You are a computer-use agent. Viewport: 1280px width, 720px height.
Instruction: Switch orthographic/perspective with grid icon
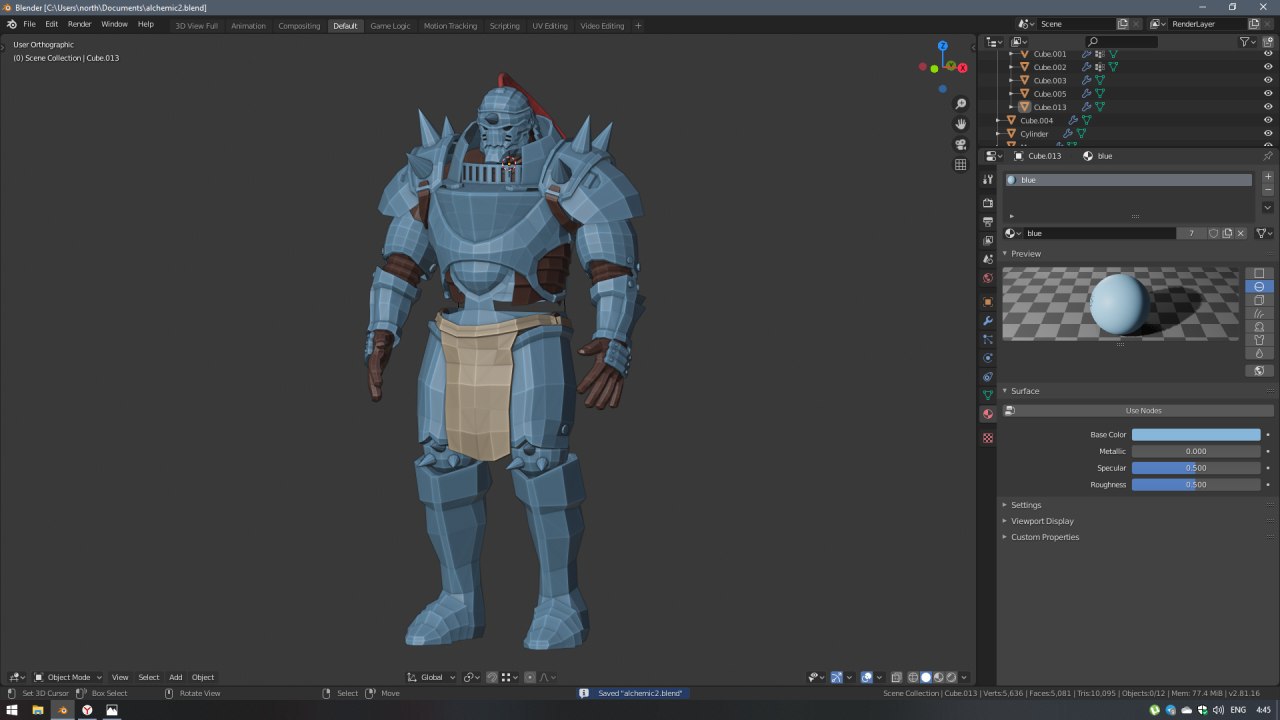[x=961, y=165]
